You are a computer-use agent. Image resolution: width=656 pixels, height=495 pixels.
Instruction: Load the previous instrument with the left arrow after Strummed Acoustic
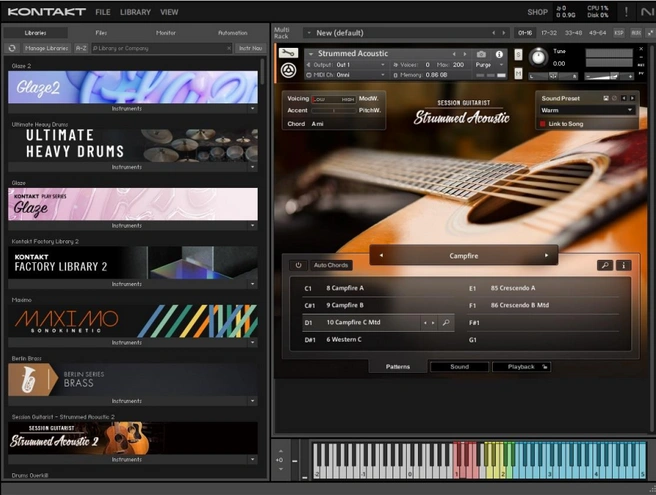454,54
